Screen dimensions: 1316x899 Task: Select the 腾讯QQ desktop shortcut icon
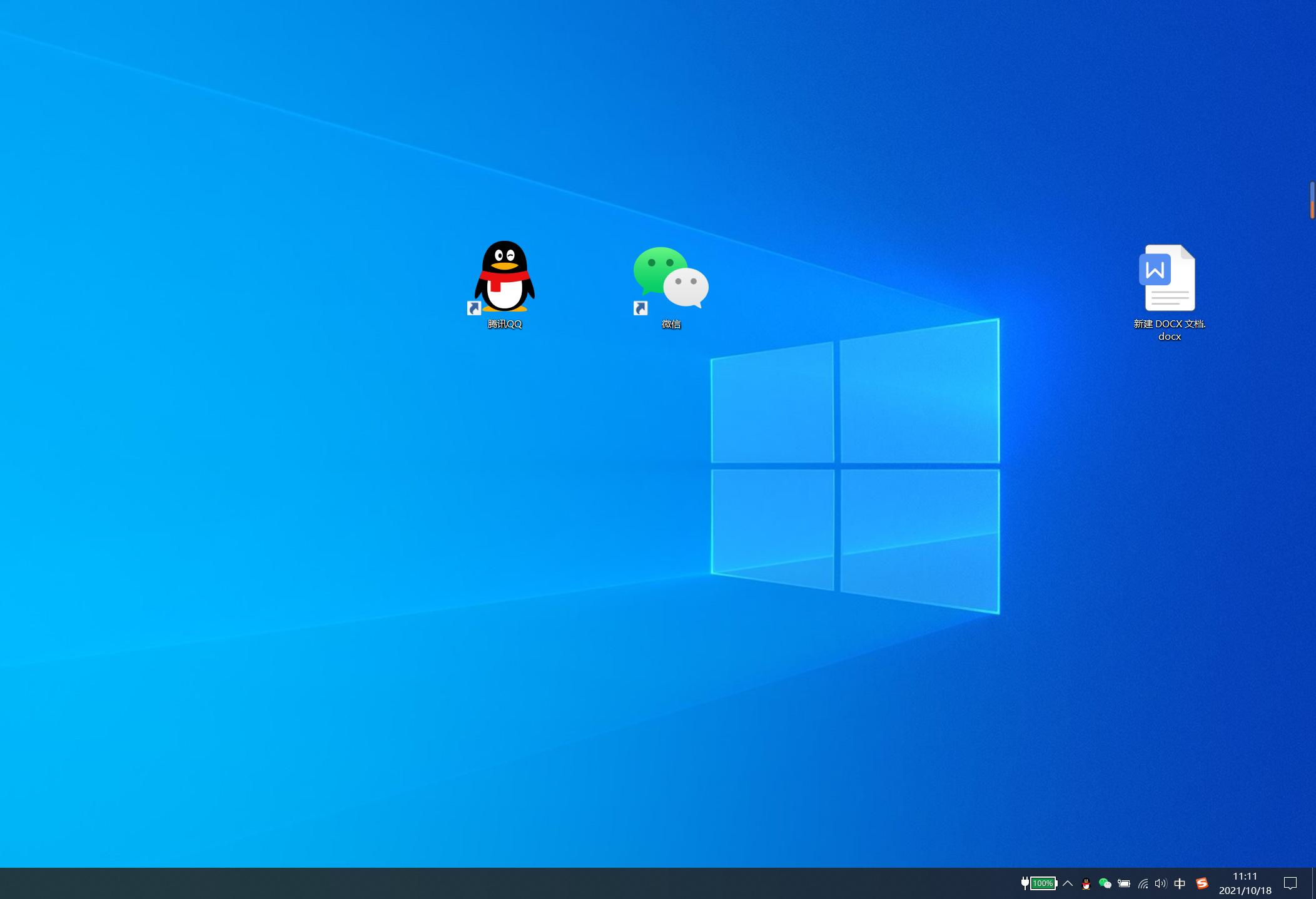pyautogui.click(x=504, y=277)
